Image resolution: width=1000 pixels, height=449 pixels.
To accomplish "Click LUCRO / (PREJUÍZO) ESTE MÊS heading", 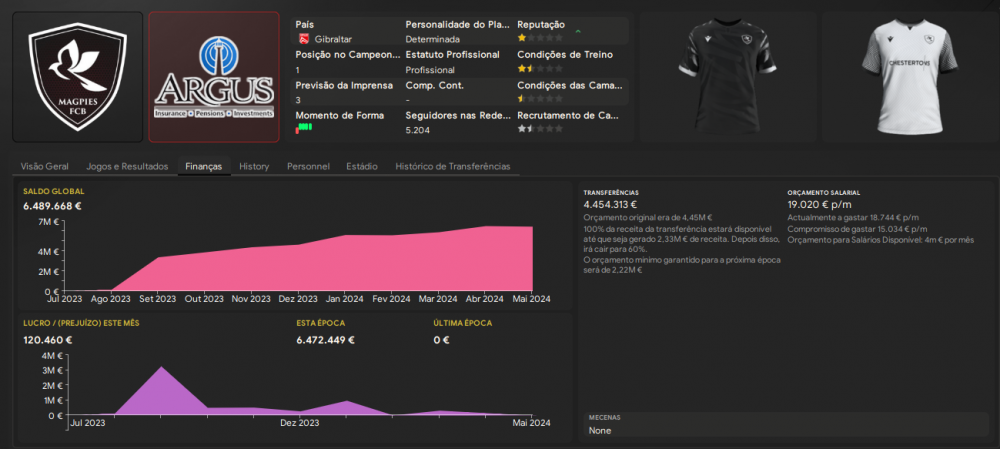I will [81, 323].
